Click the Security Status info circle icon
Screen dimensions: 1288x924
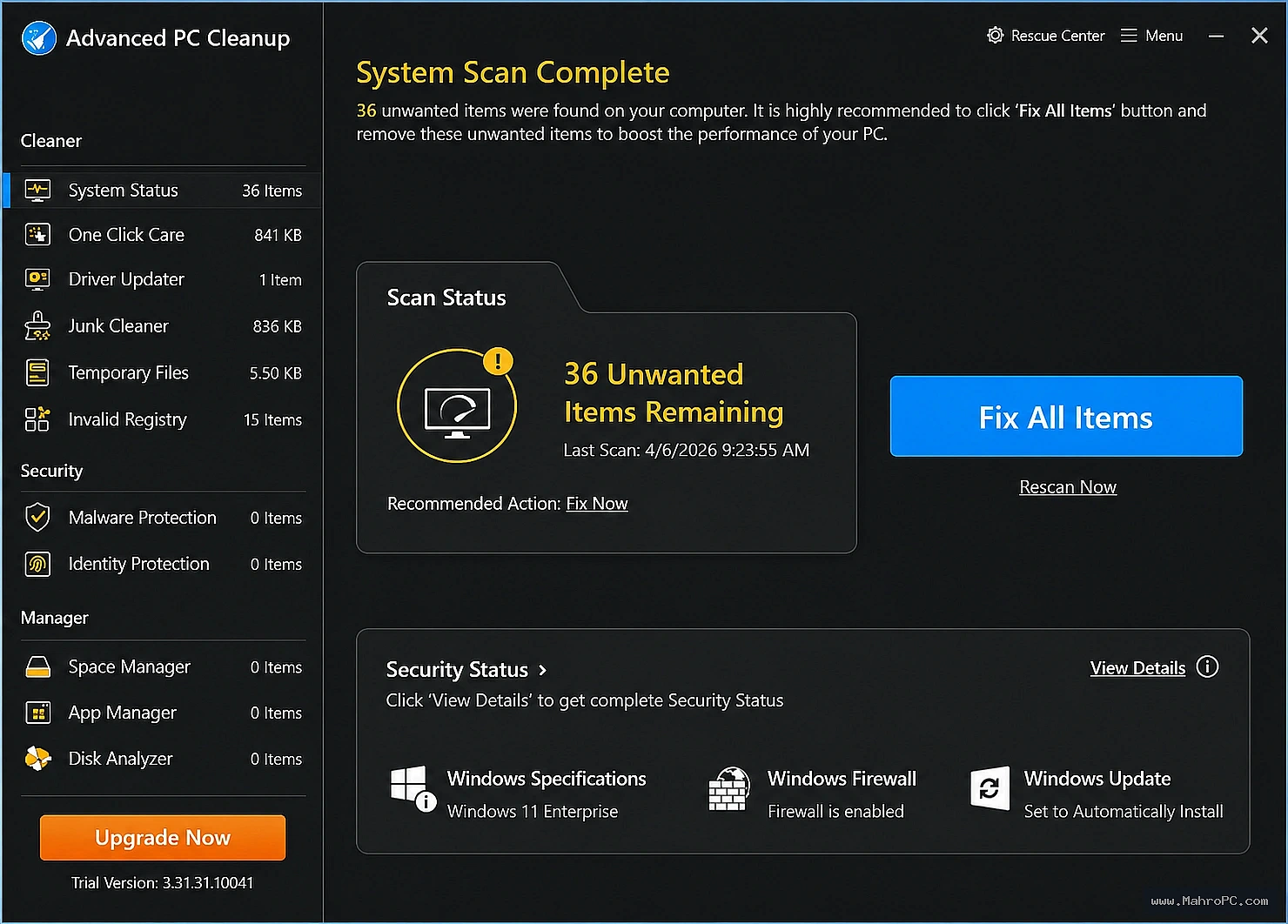tap(1208, 667)
